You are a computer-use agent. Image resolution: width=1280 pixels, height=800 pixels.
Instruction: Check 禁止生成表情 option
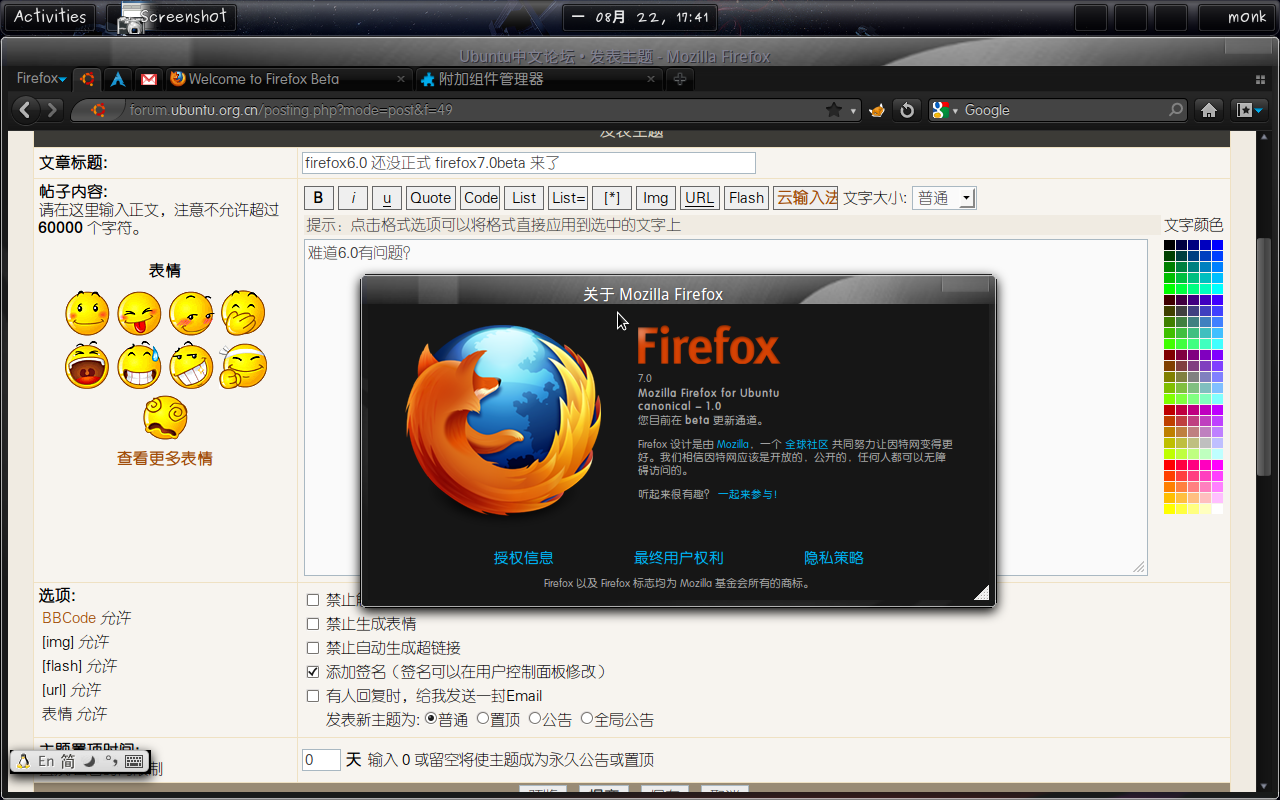[313, 624]
